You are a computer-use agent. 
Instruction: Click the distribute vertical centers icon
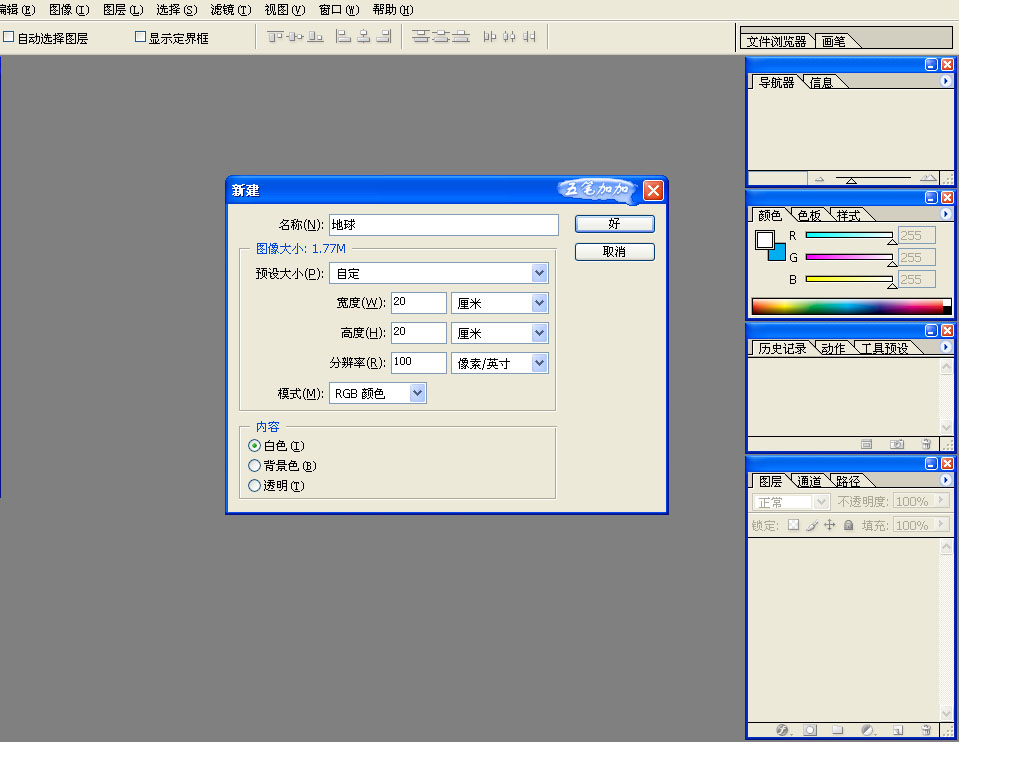coord(440,37)
